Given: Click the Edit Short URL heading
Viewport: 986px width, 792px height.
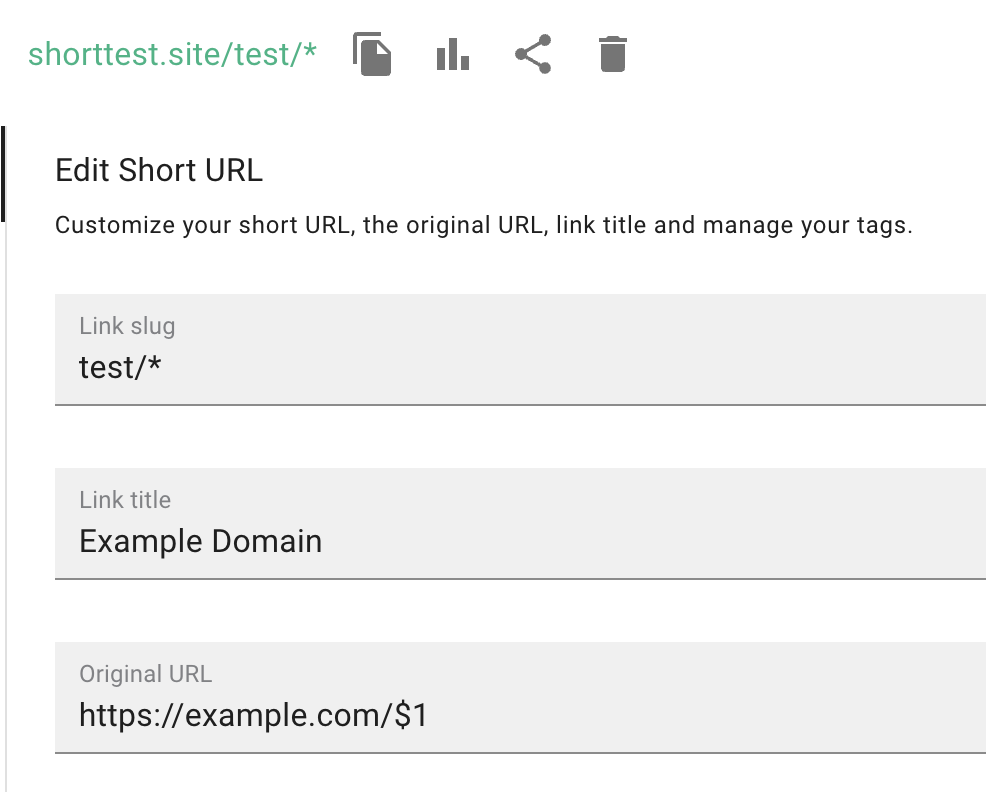Looking at the screenshot, I should [158, 170].
